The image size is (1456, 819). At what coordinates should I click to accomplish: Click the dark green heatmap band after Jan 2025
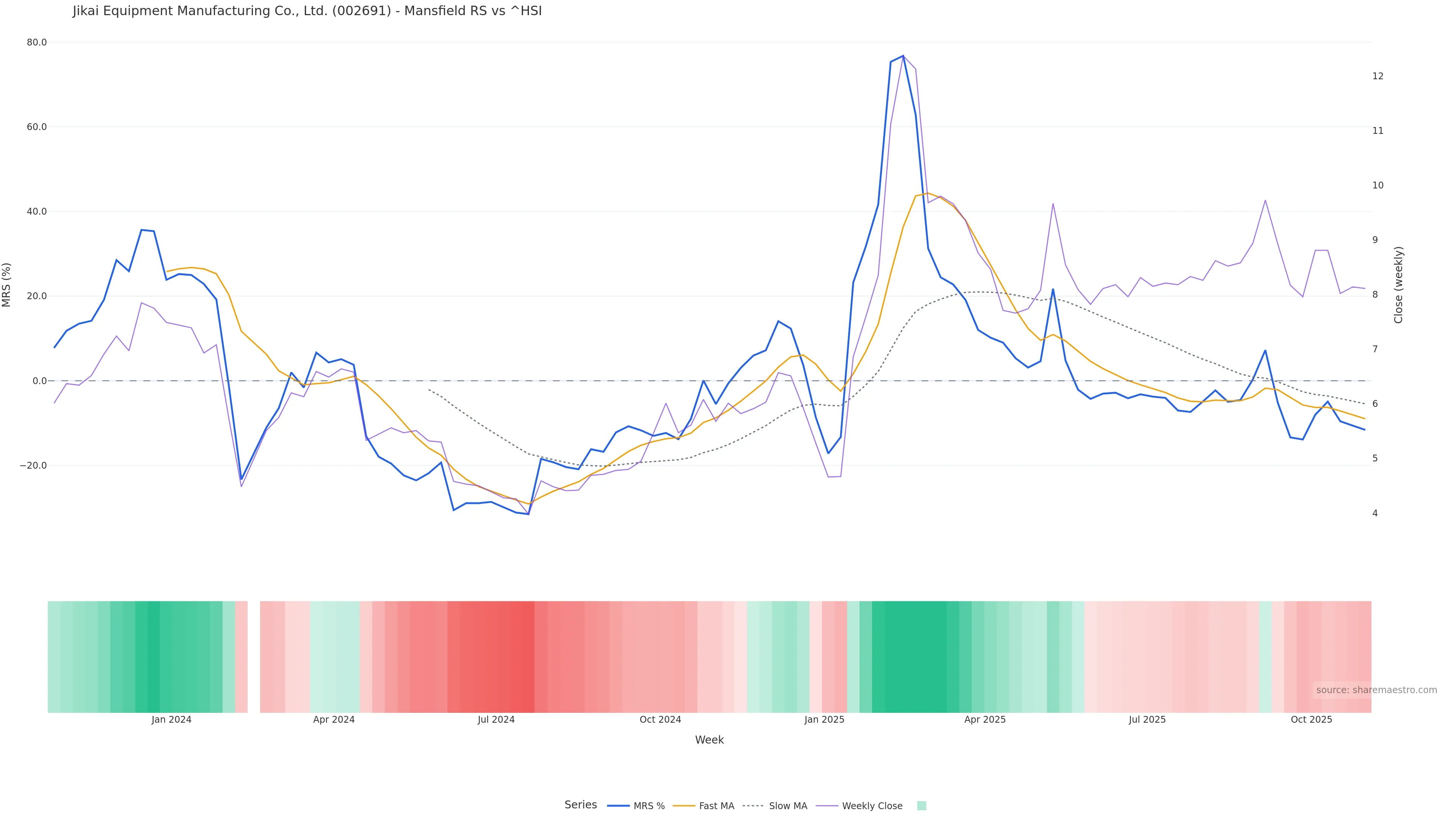click(916, 656)
